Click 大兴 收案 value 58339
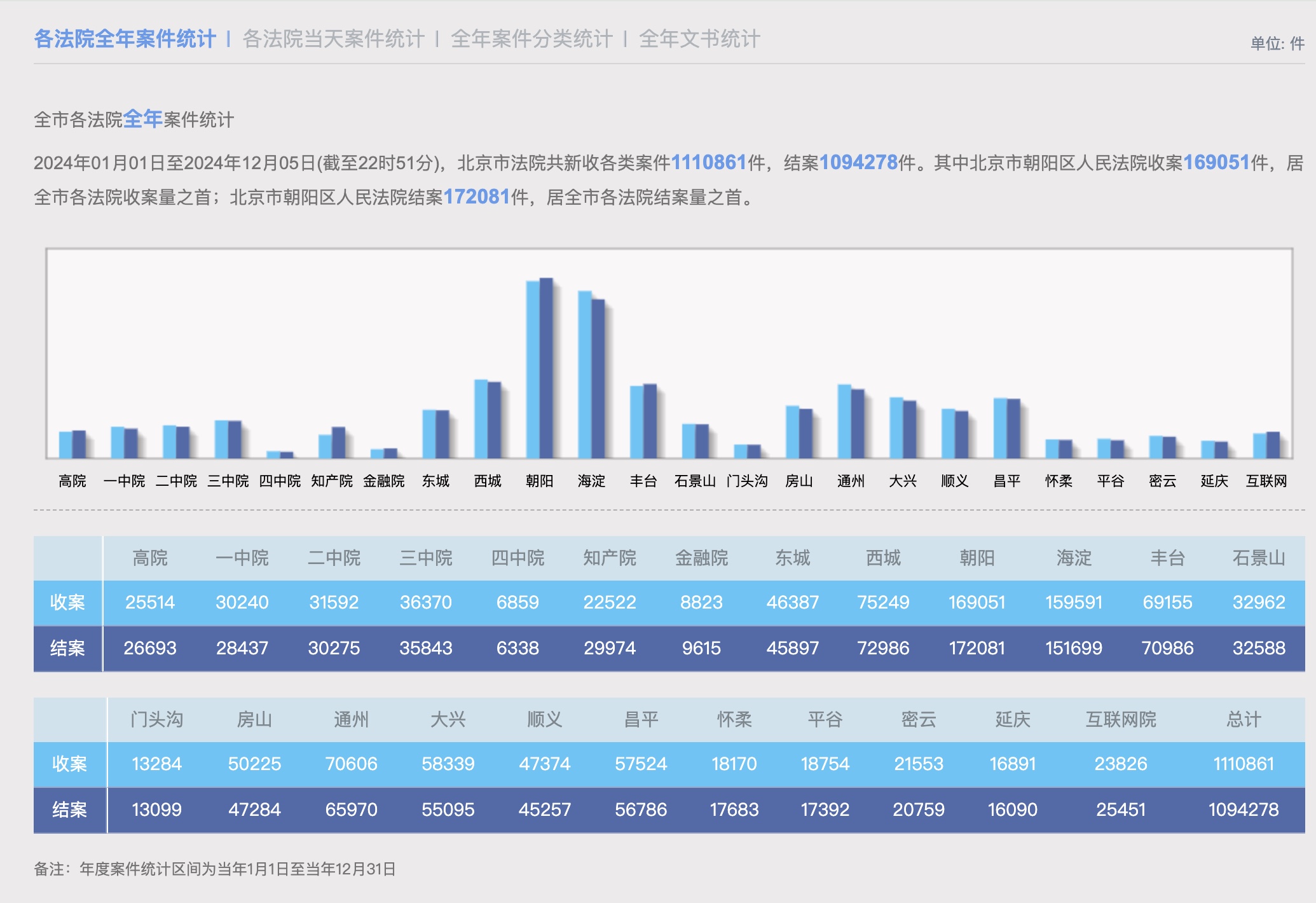The image size is (1316, 903). coord(448,764)
